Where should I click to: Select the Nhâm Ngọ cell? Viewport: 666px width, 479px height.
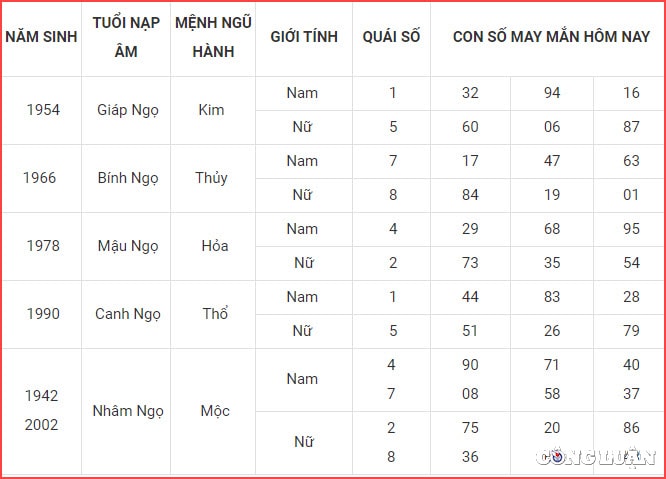128,411
